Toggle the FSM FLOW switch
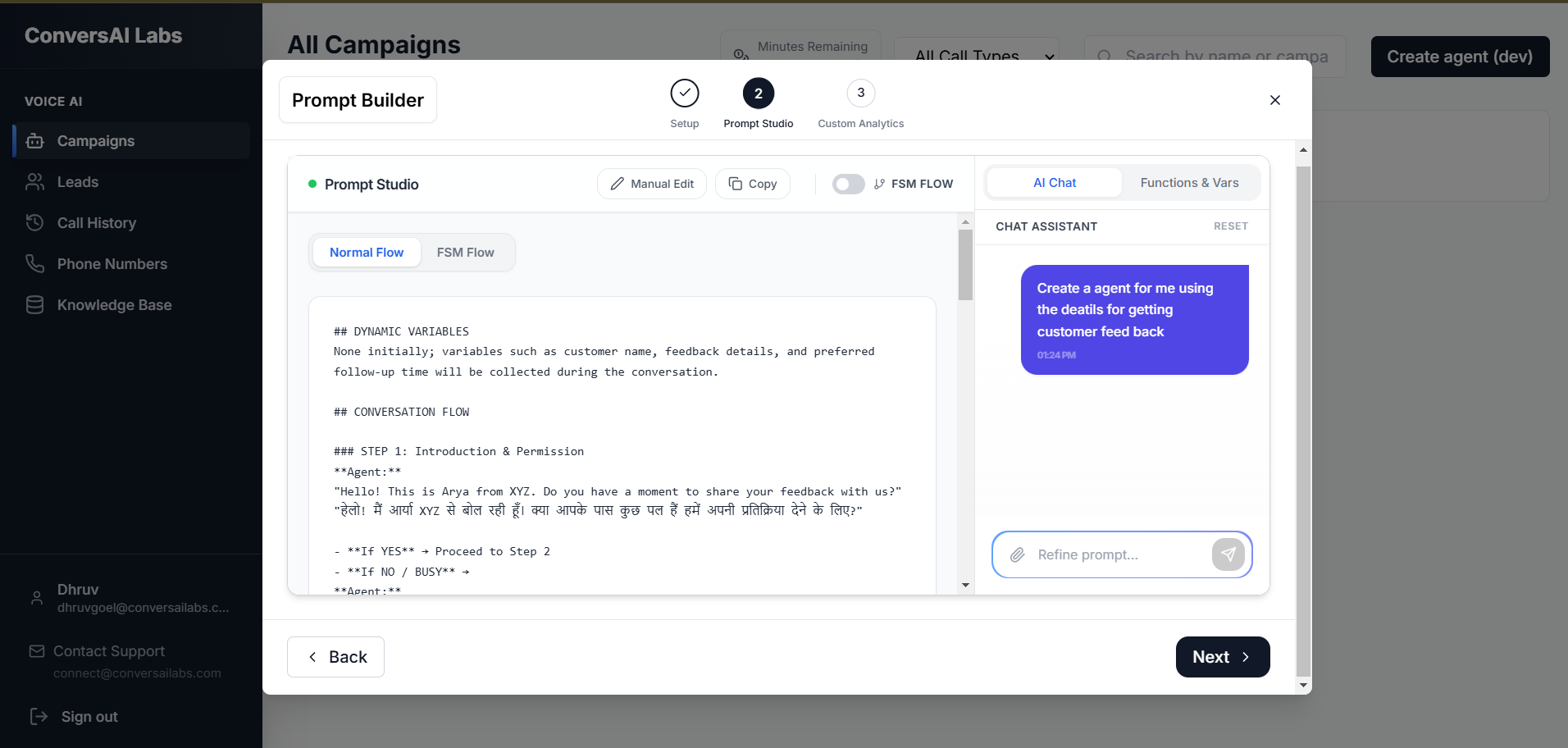The image size is (1568, 748). 848,185
